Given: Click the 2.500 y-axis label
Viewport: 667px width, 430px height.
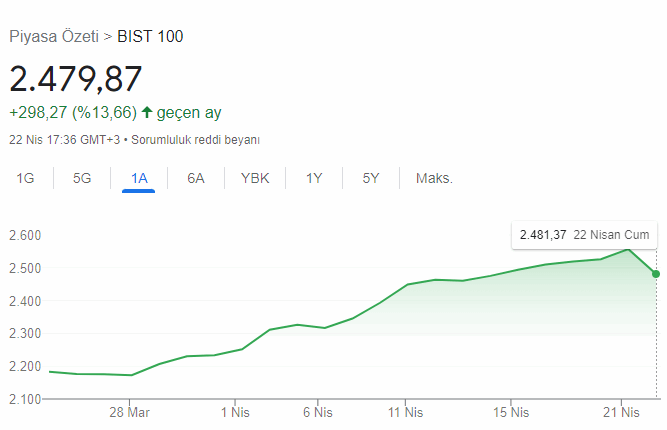Looking at the screenshot, I should (x=25, y=268).
